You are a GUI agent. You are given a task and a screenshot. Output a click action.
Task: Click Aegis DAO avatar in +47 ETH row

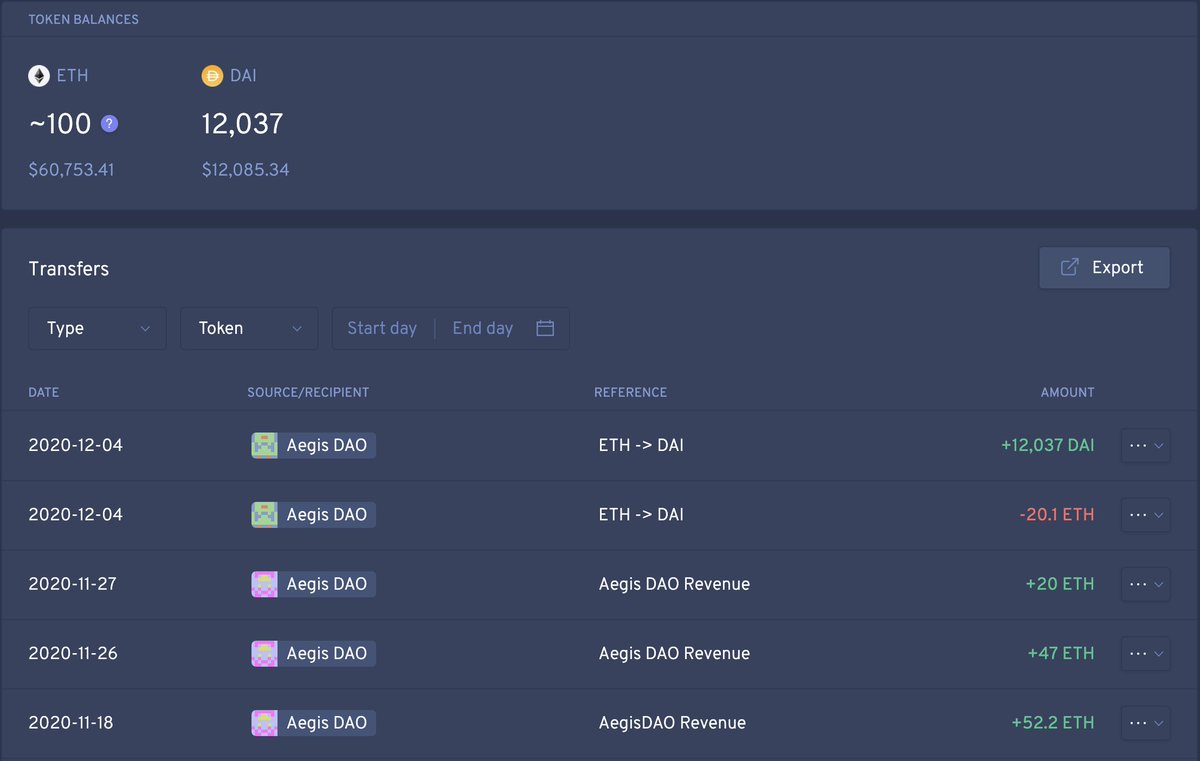(x=264, y=653)
